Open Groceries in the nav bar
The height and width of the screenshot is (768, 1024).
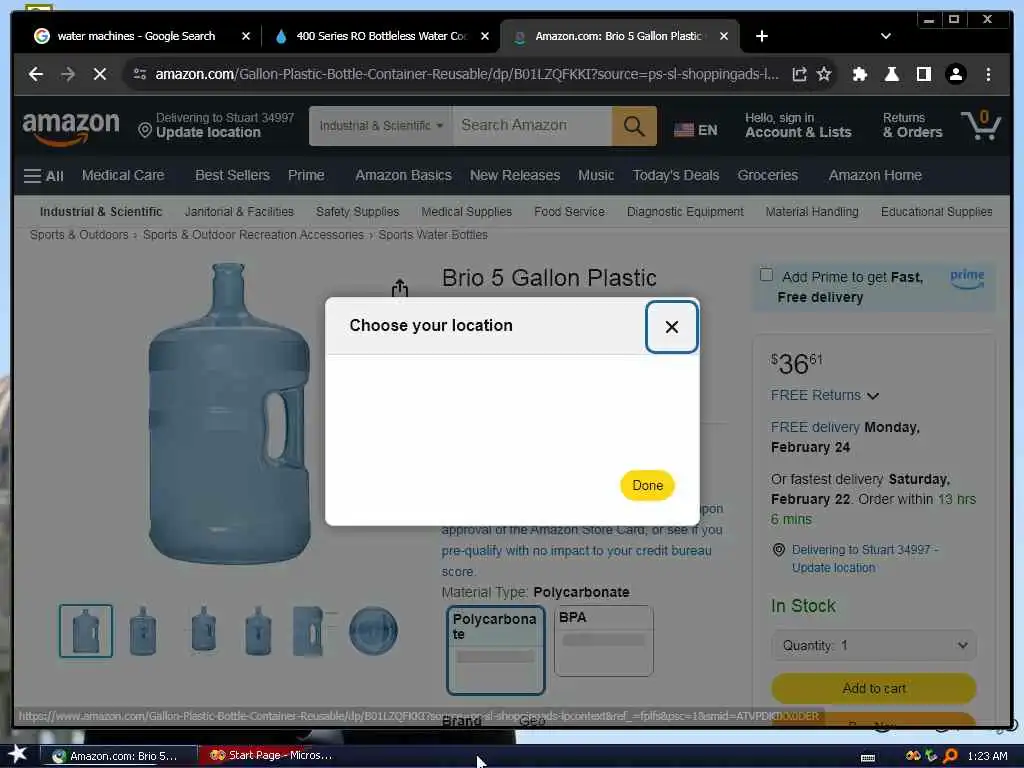pyautogui.click(x=767, y=175)
